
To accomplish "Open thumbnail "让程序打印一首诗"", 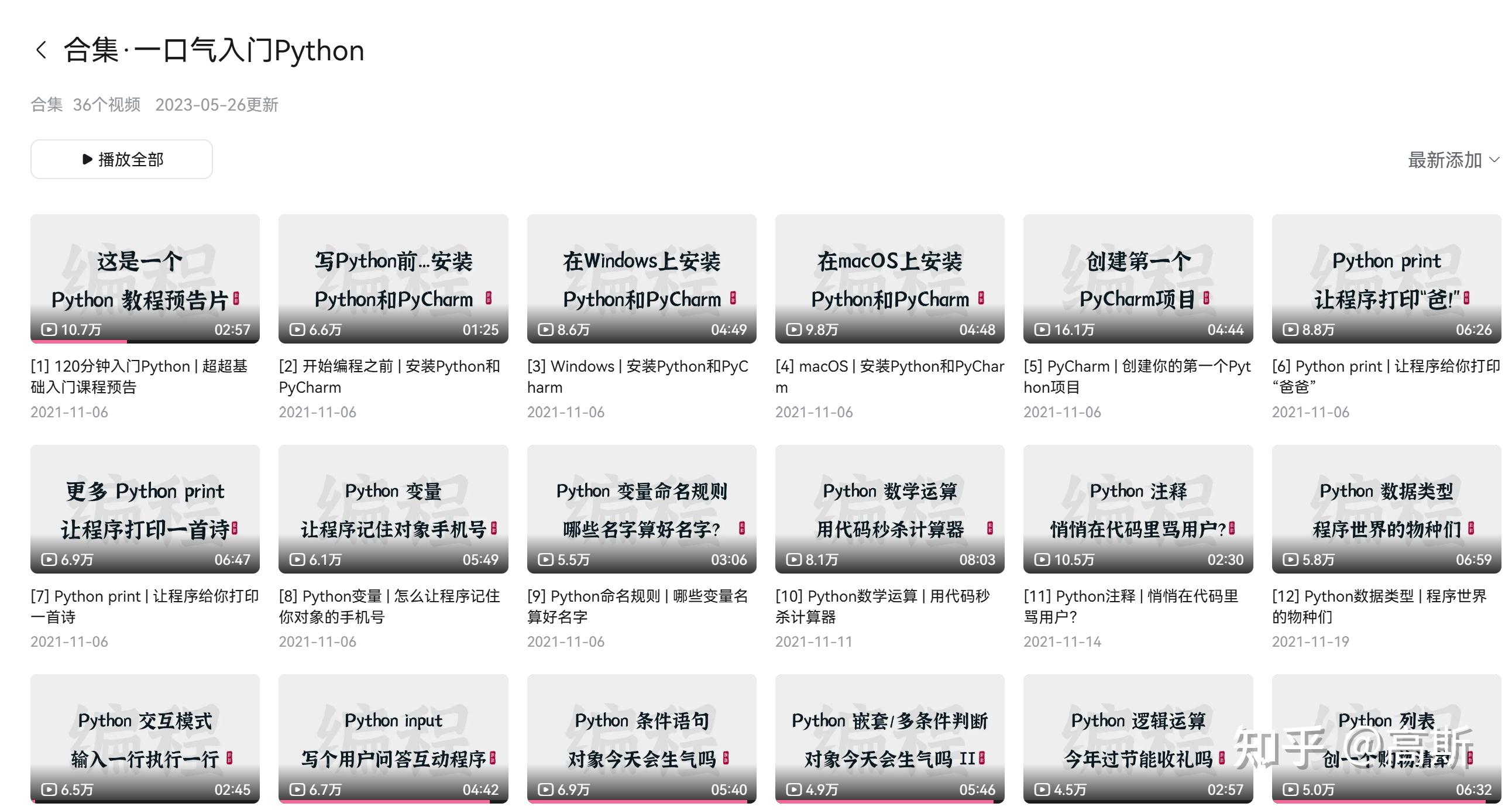I will [x=145, y=509].
